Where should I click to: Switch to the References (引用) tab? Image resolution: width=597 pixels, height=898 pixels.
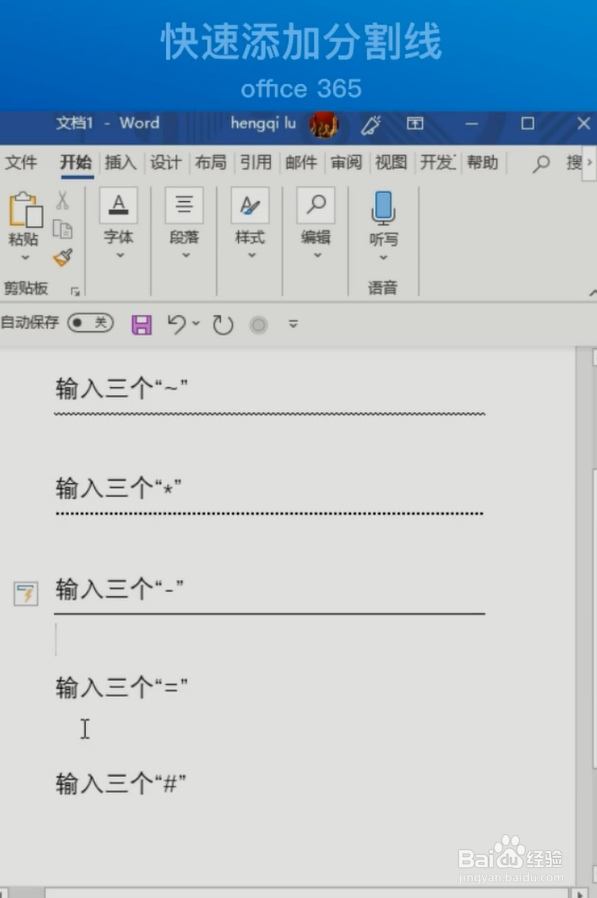coord(256,163)
